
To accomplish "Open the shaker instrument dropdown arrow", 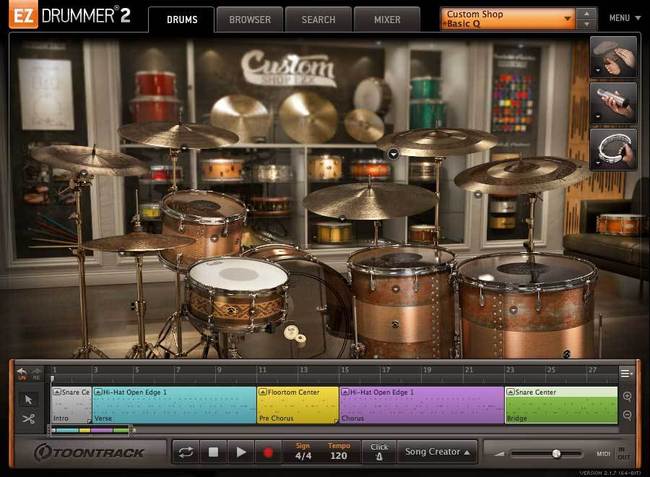I will coord(597,117).
